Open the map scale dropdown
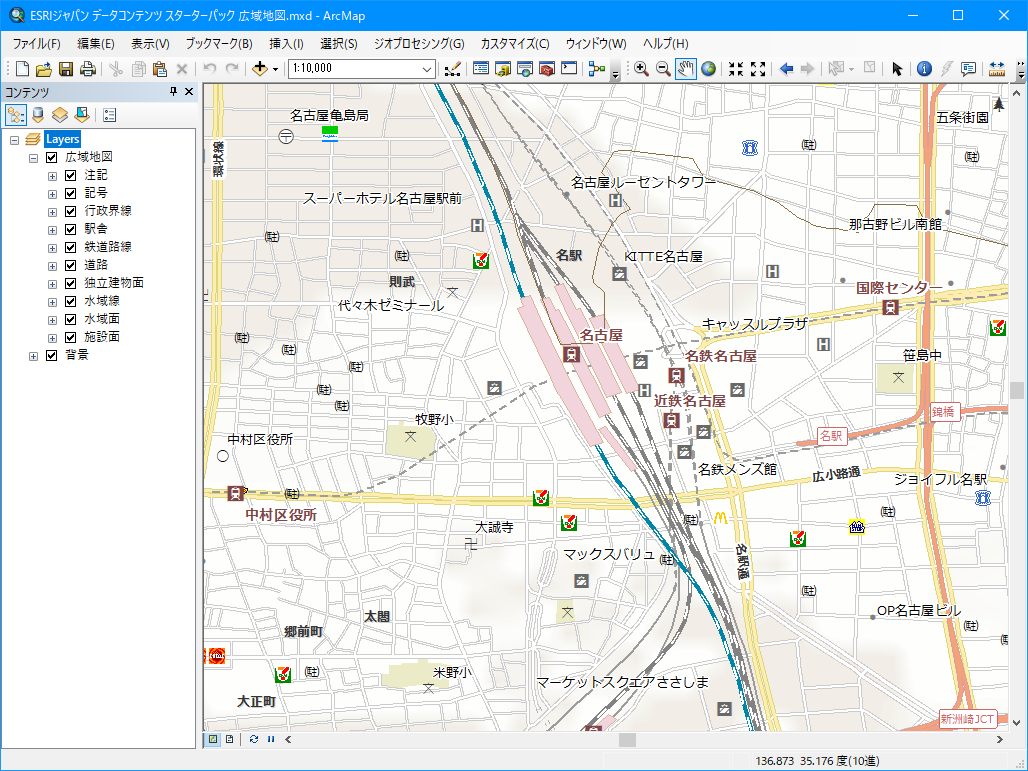Viewport: 1028px width, 771px height. [427, 68]
